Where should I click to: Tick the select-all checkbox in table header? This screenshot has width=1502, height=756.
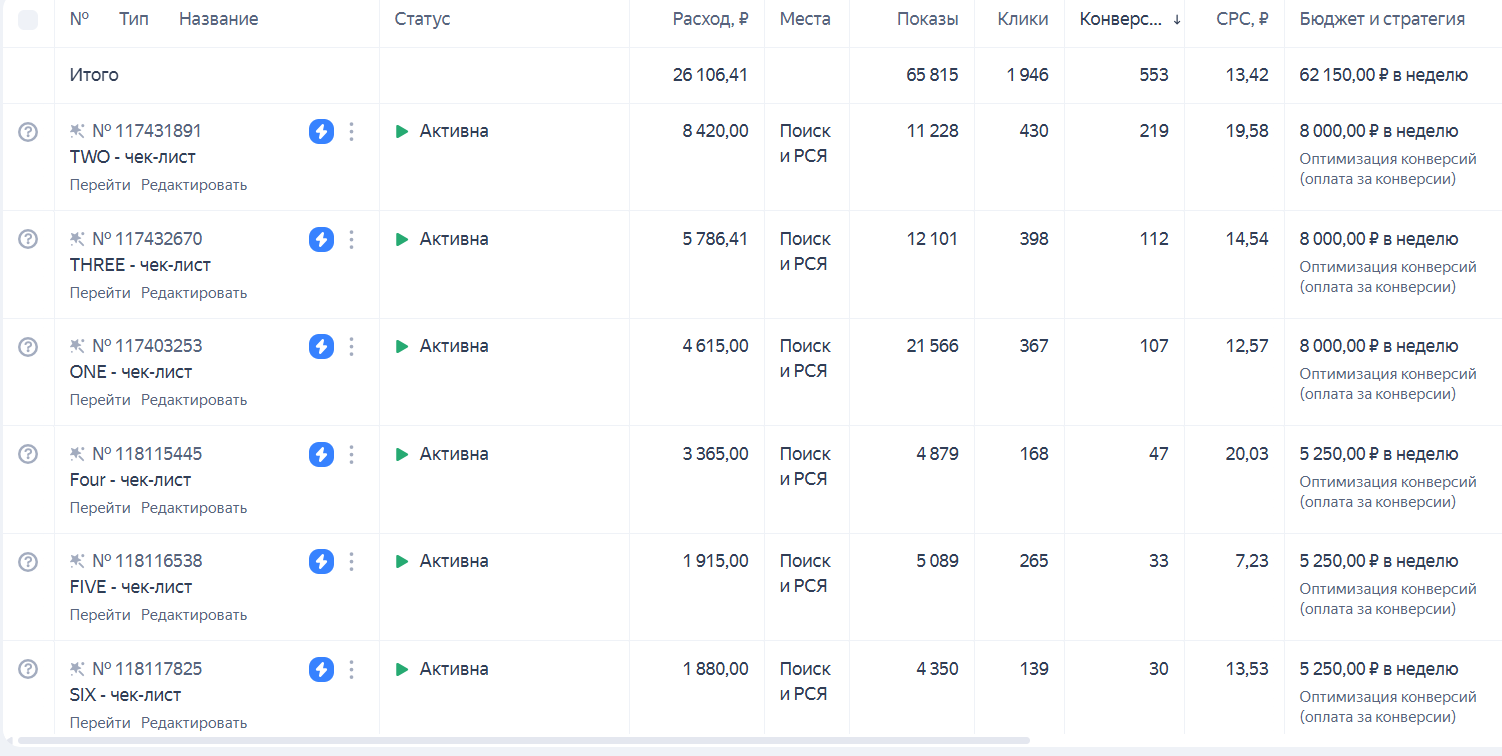pyautogui.click(x=28, y=20)
